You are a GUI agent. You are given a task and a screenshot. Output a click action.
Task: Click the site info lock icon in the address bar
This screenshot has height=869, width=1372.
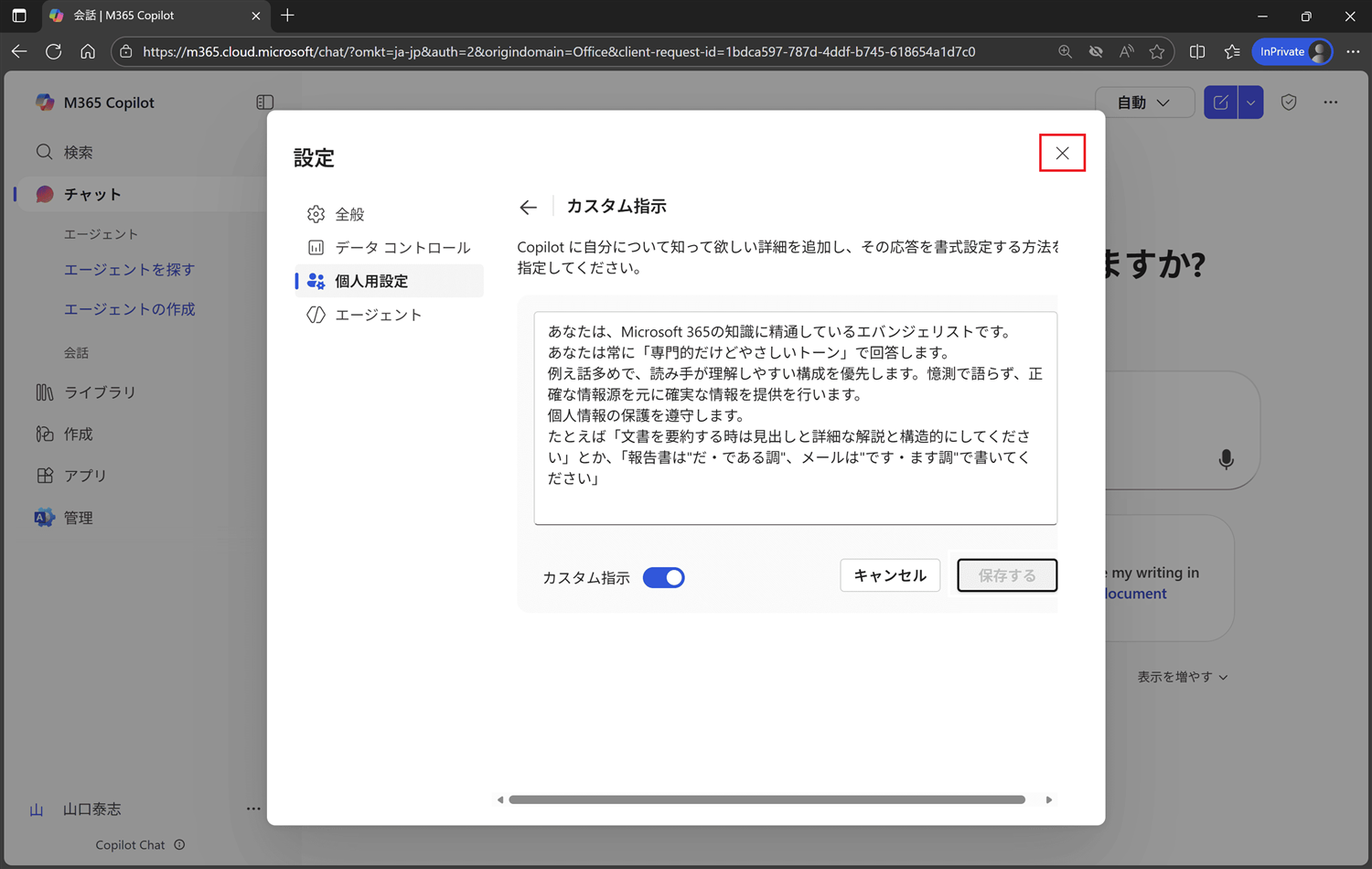tap(126, 52)
